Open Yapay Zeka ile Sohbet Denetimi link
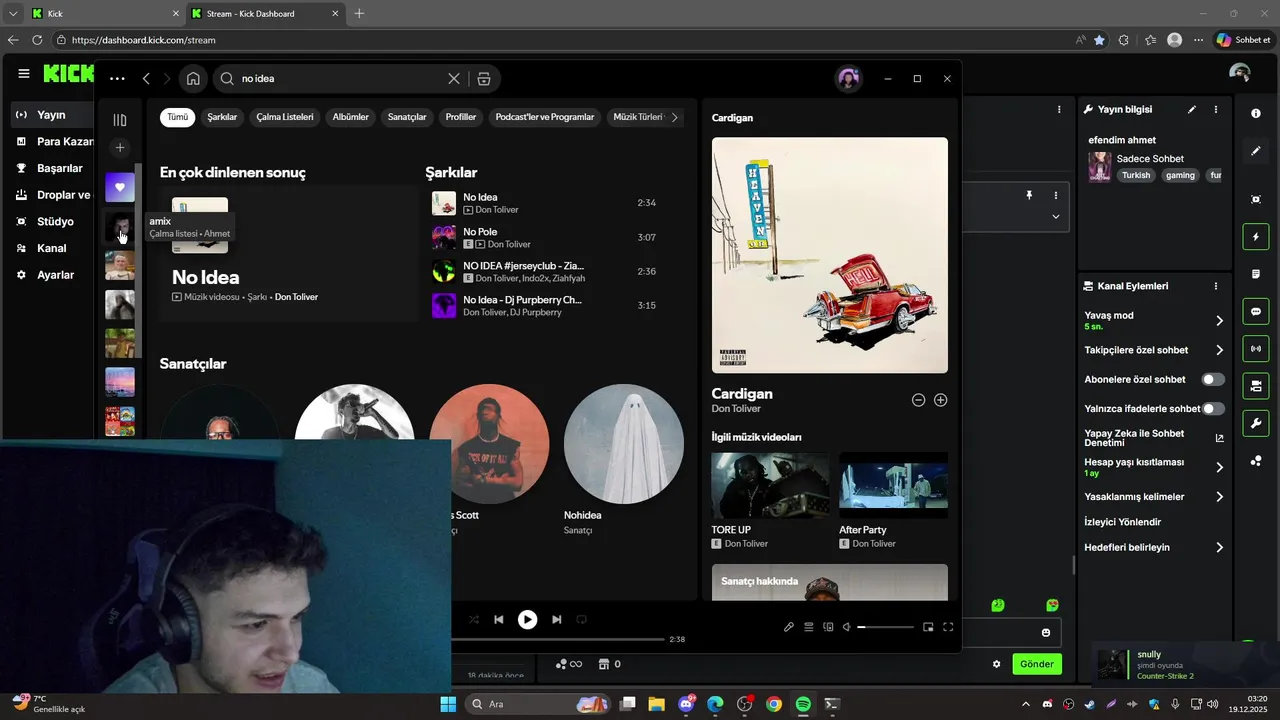The image size is (1280, 720). (1219, 438)
